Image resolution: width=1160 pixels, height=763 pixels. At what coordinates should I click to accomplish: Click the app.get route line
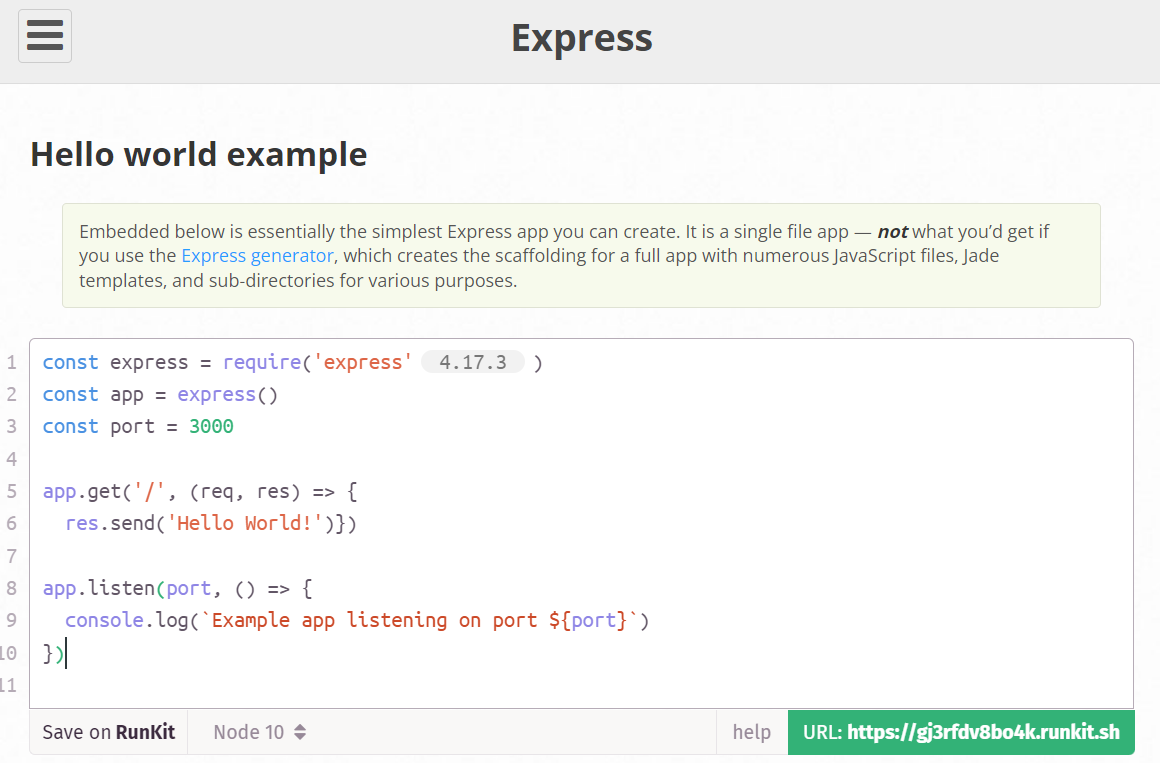click(x=200, y=491)
